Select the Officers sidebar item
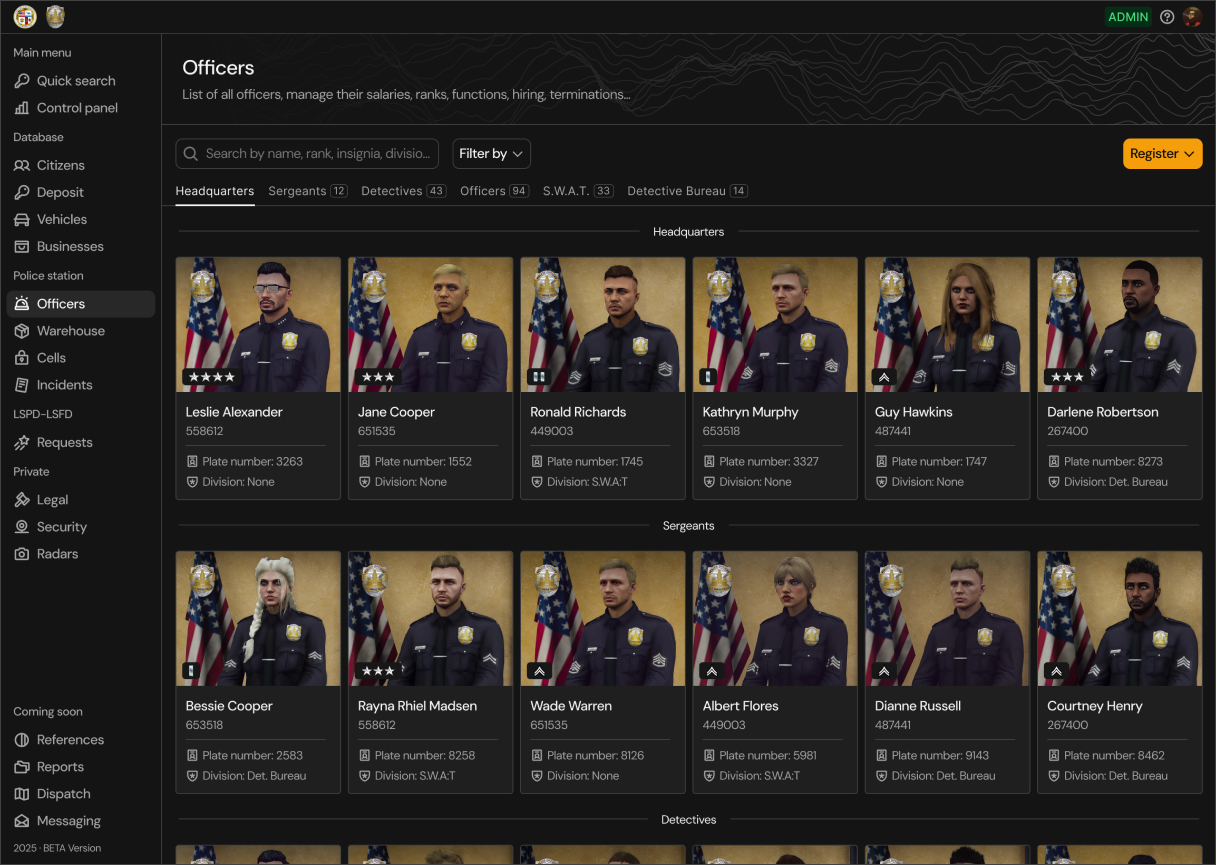The width and height of the screenshot is (1216, 865). point(80,304)
